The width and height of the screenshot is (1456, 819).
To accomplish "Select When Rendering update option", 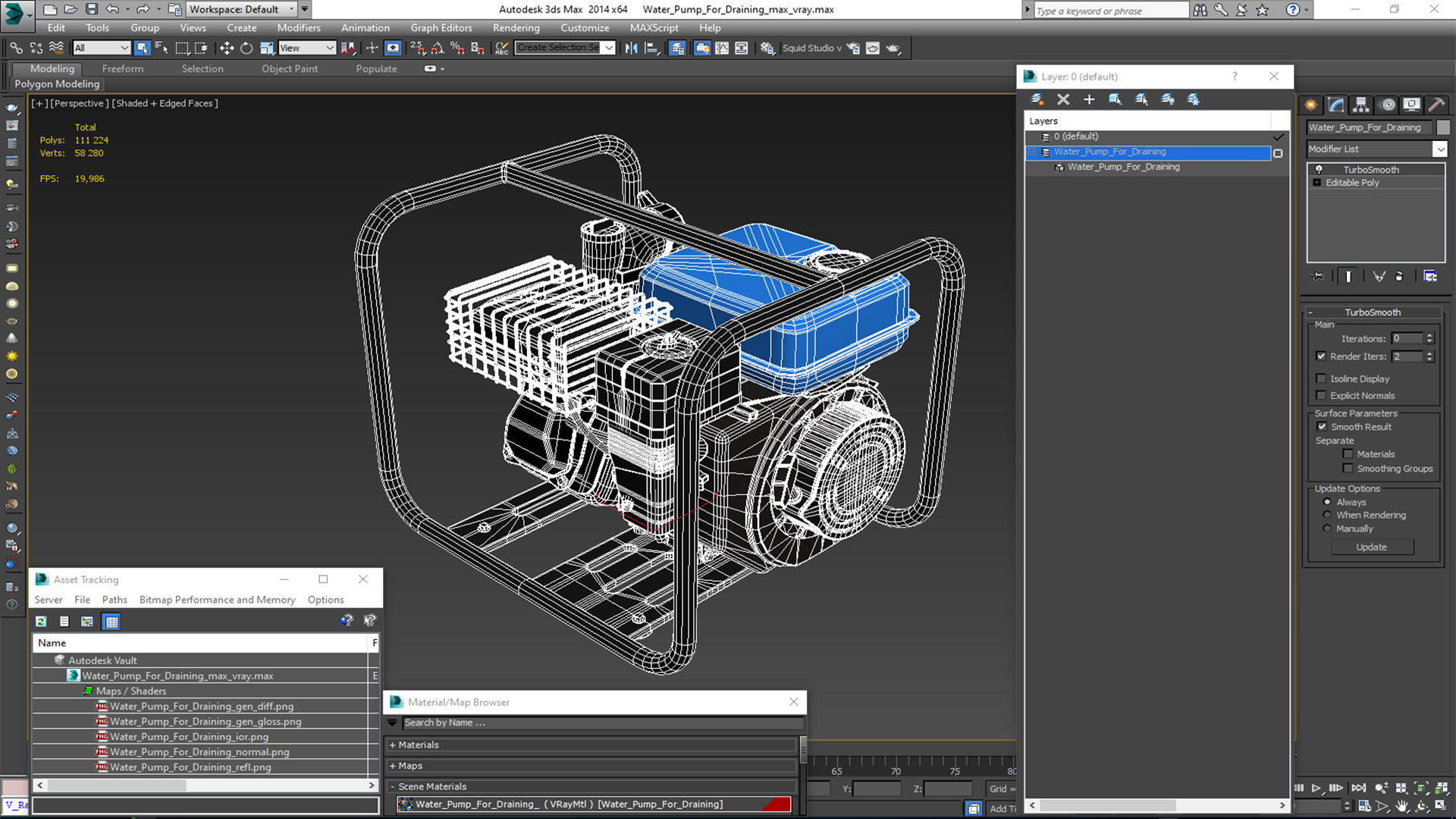I will pyautogui.click(x=1327, y=515).
